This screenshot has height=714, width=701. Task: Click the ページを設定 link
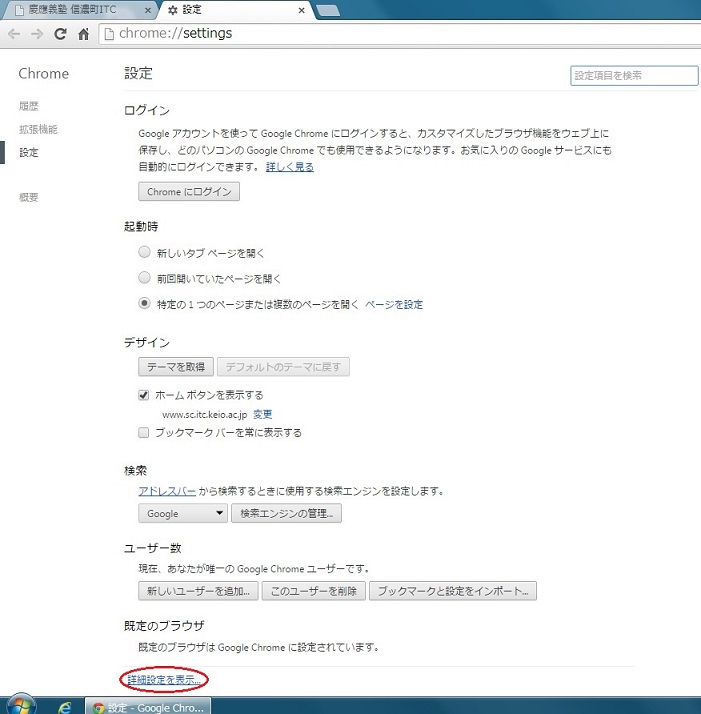[394, 304]
